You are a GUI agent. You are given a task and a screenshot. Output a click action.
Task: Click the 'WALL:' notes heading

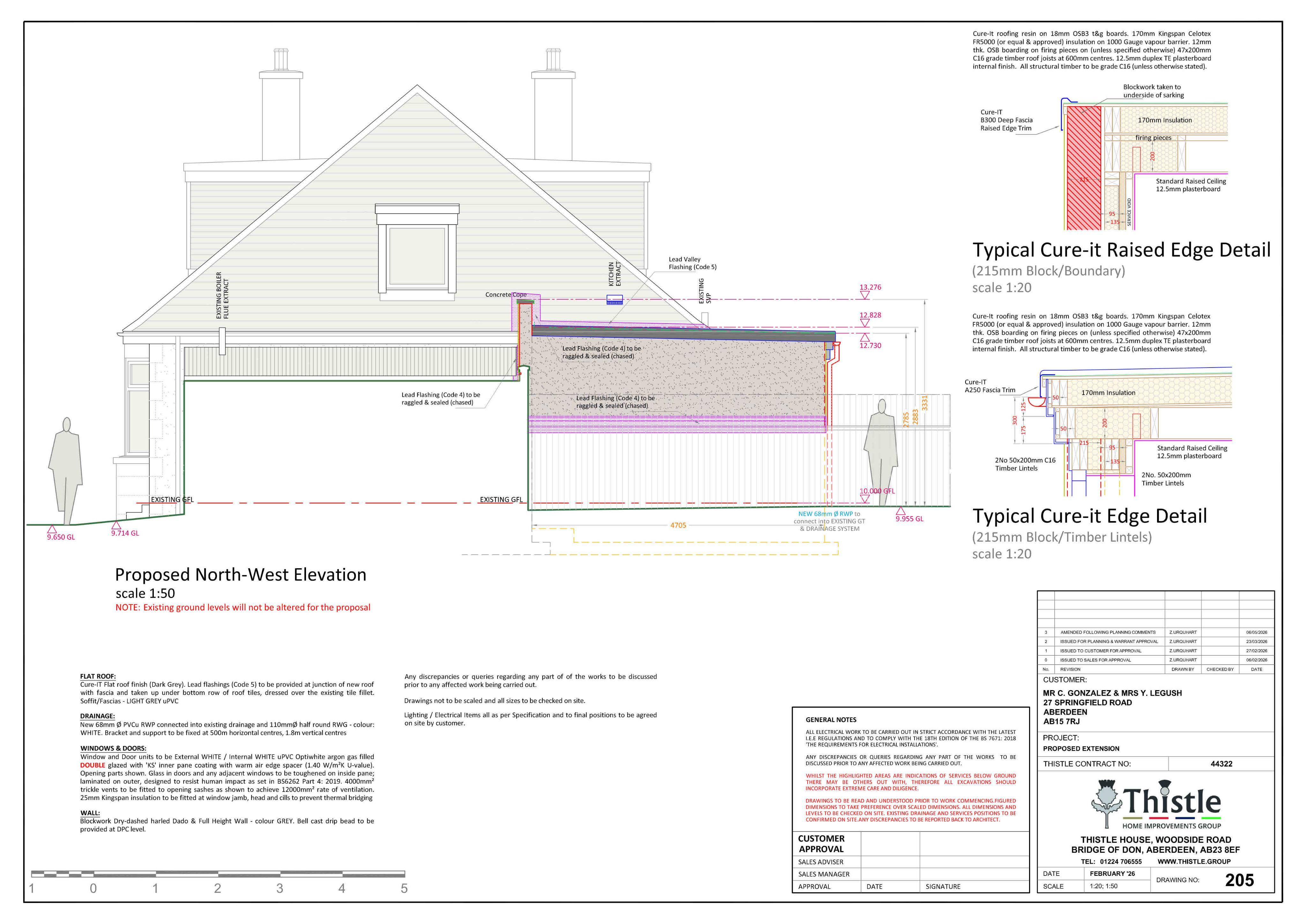tap(90, 813)
